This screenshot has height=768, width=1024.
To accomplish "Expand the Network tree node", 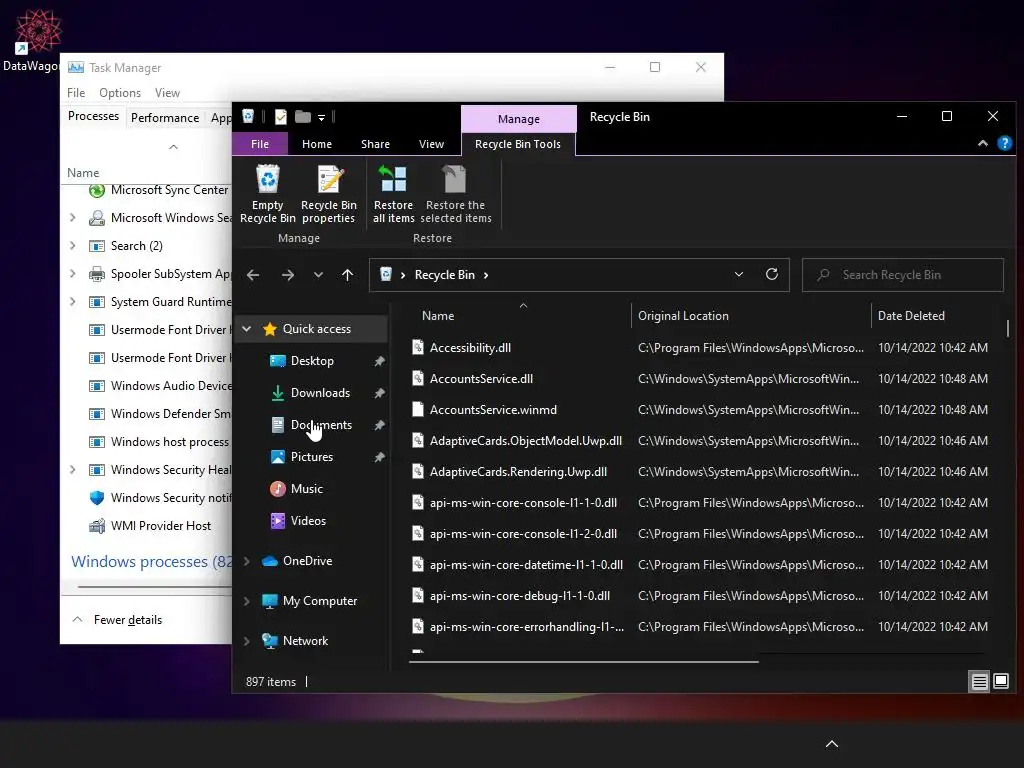I will 247,641.
